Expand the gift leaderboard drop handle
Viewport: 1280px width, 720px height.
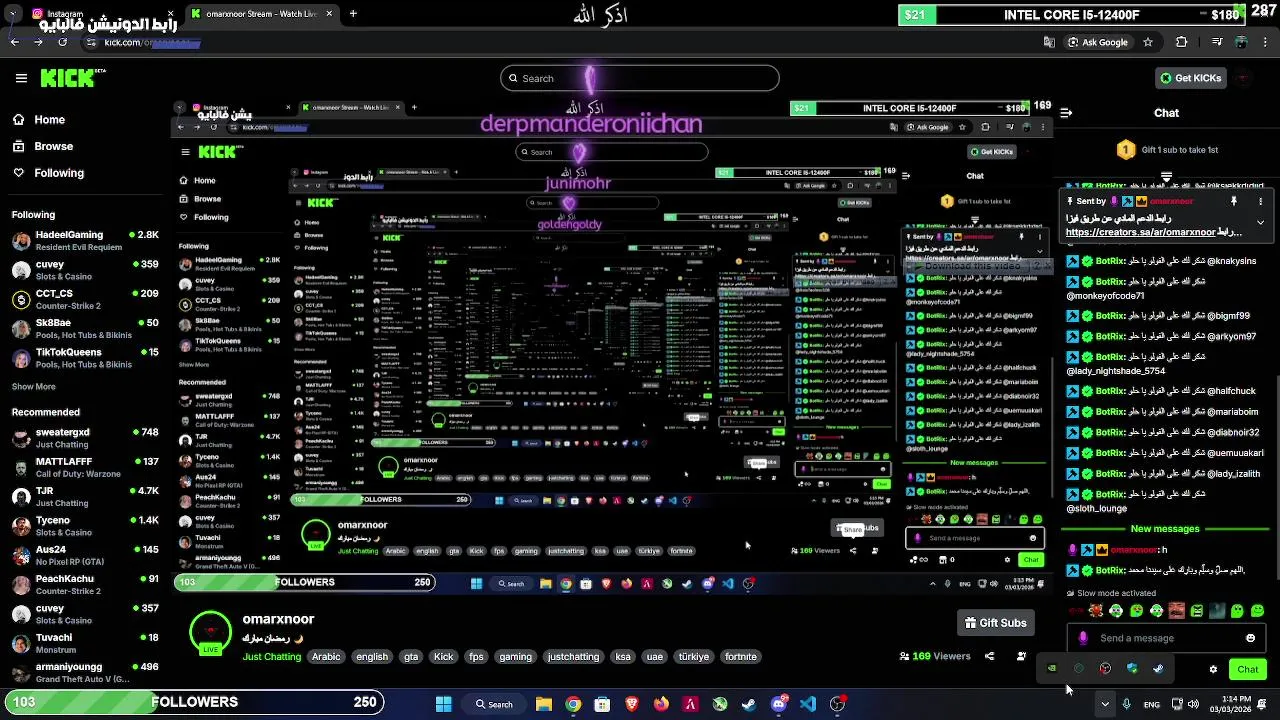pos(1166,176)
